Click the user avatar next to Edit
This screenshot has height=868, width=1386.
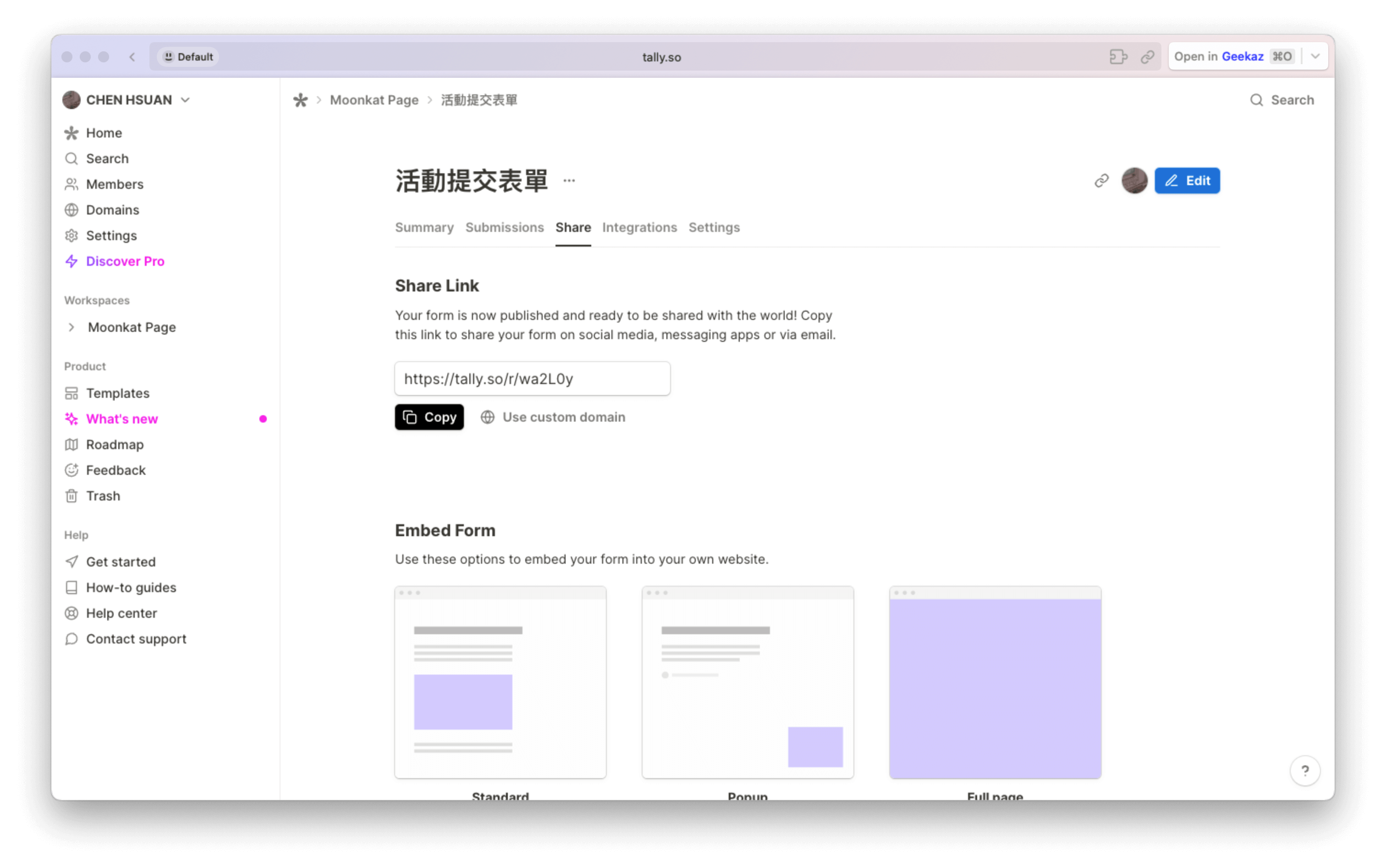coord(1134,181)
